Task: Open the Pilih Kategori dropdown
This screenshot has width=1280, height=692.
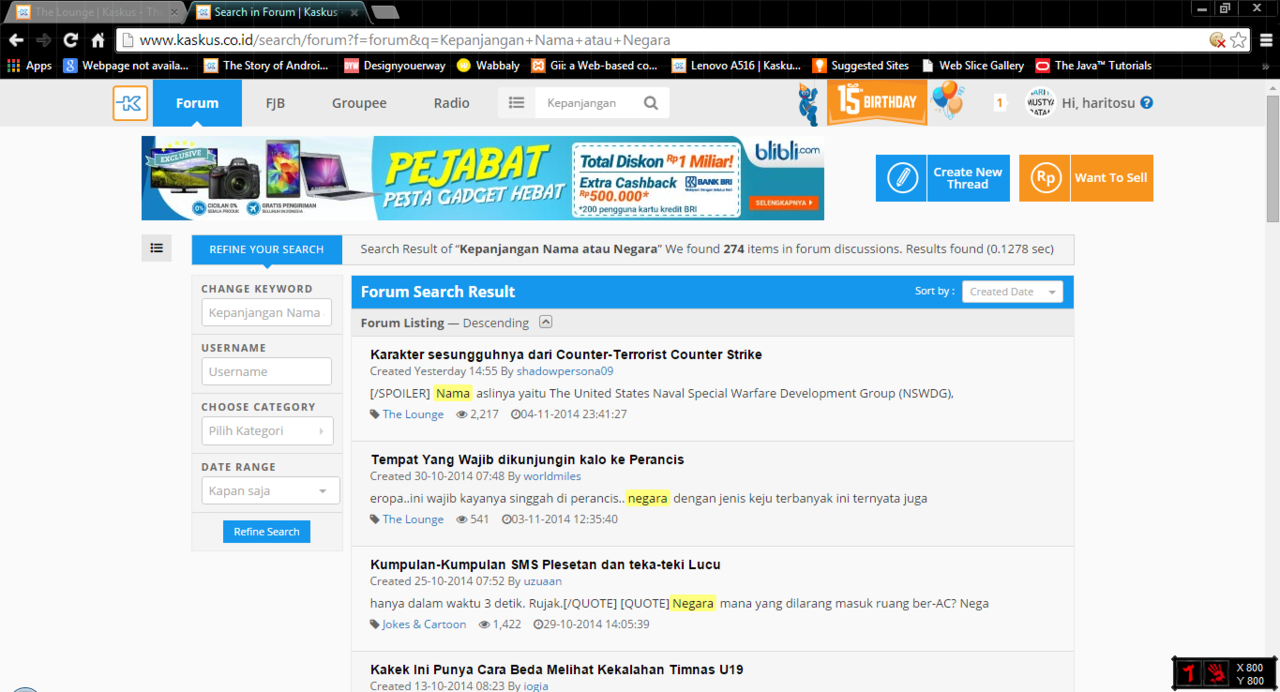Action: pos(267,431)
